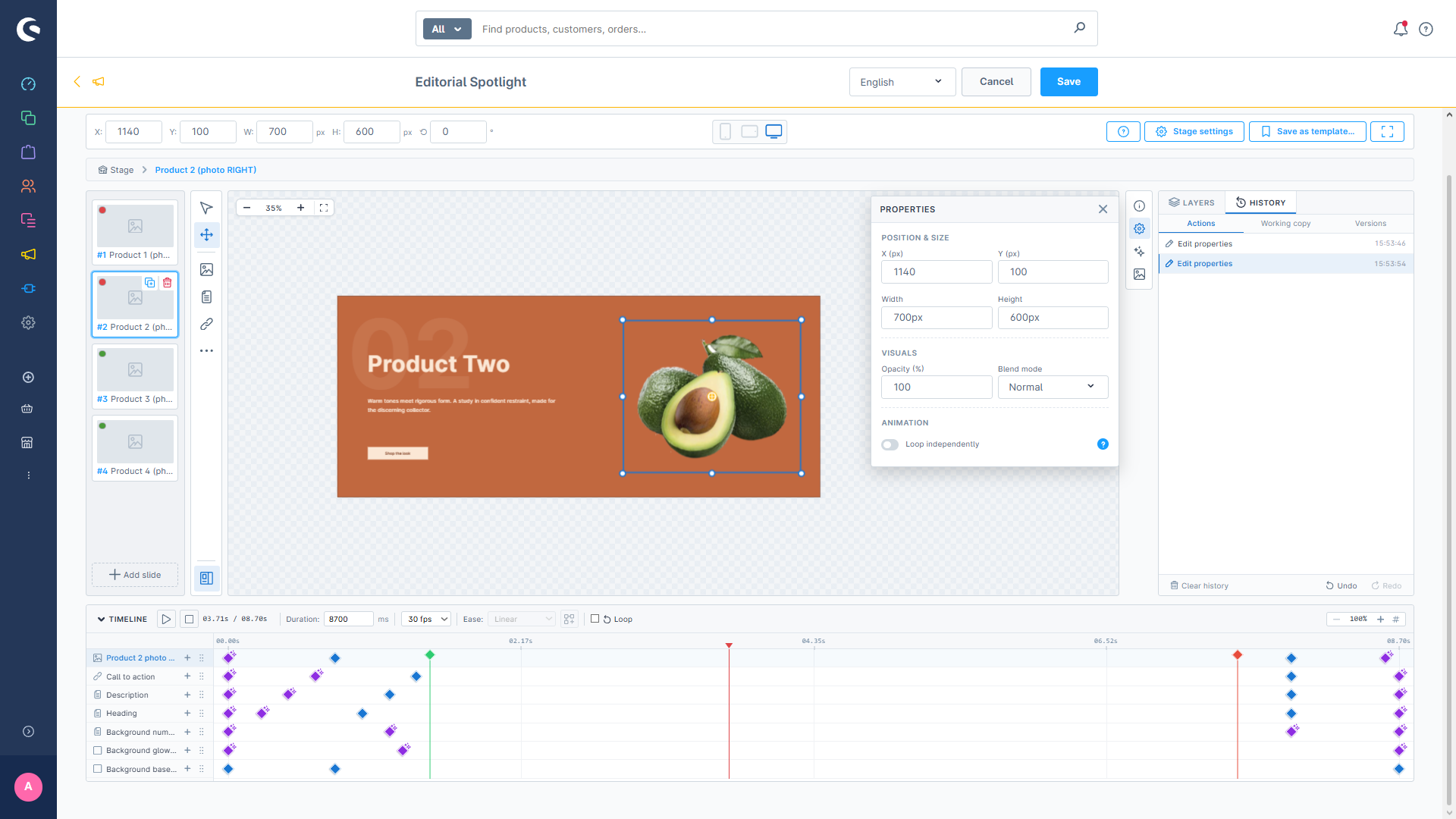The width and height of the screenshot is (1456, 819).
Task: Open the image side panel
Action: 1139,275
